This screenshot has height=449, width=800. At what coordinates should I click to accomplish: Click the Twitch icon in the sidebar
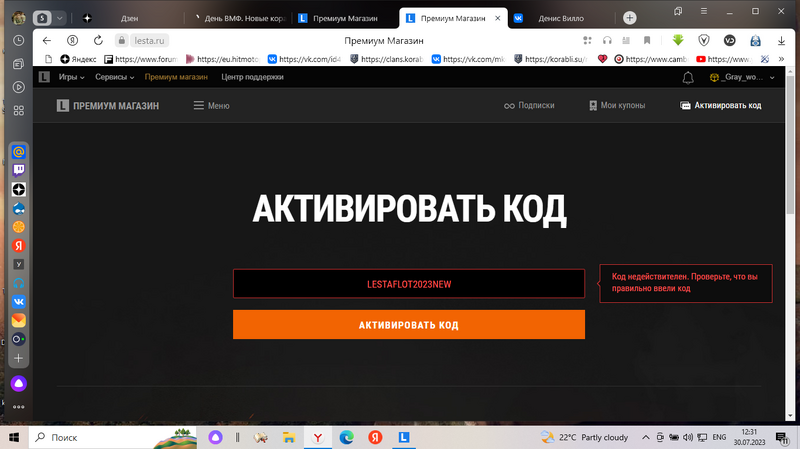point(19,170)
